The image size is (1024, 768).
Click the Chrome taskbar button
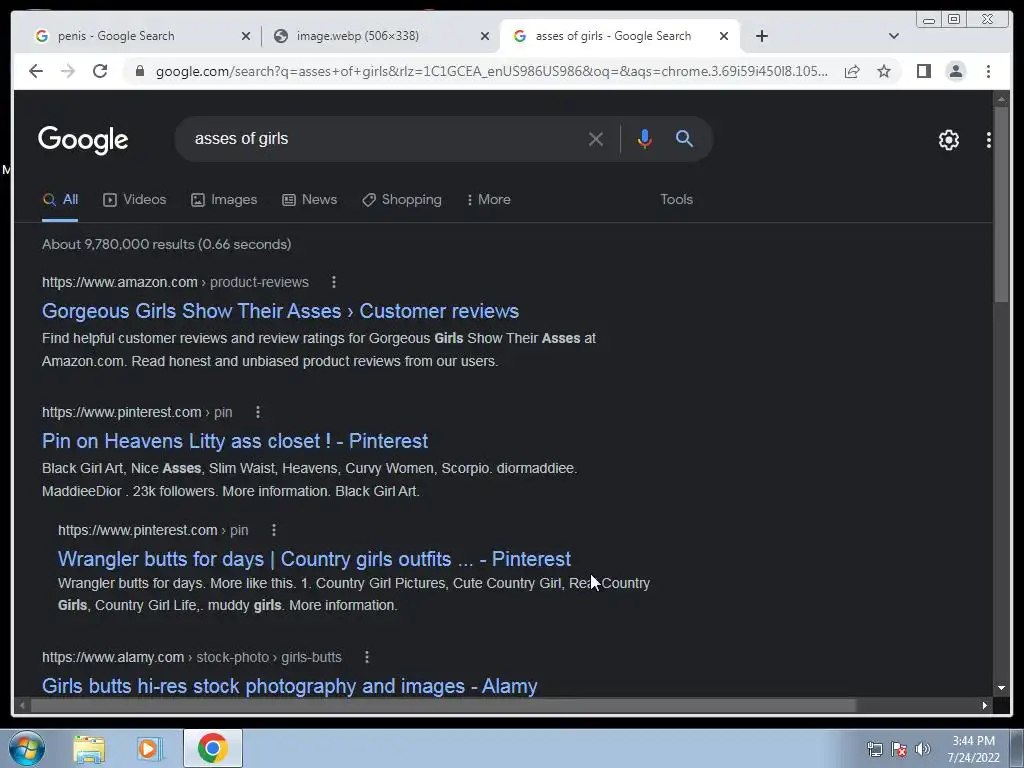coord(213,748)
